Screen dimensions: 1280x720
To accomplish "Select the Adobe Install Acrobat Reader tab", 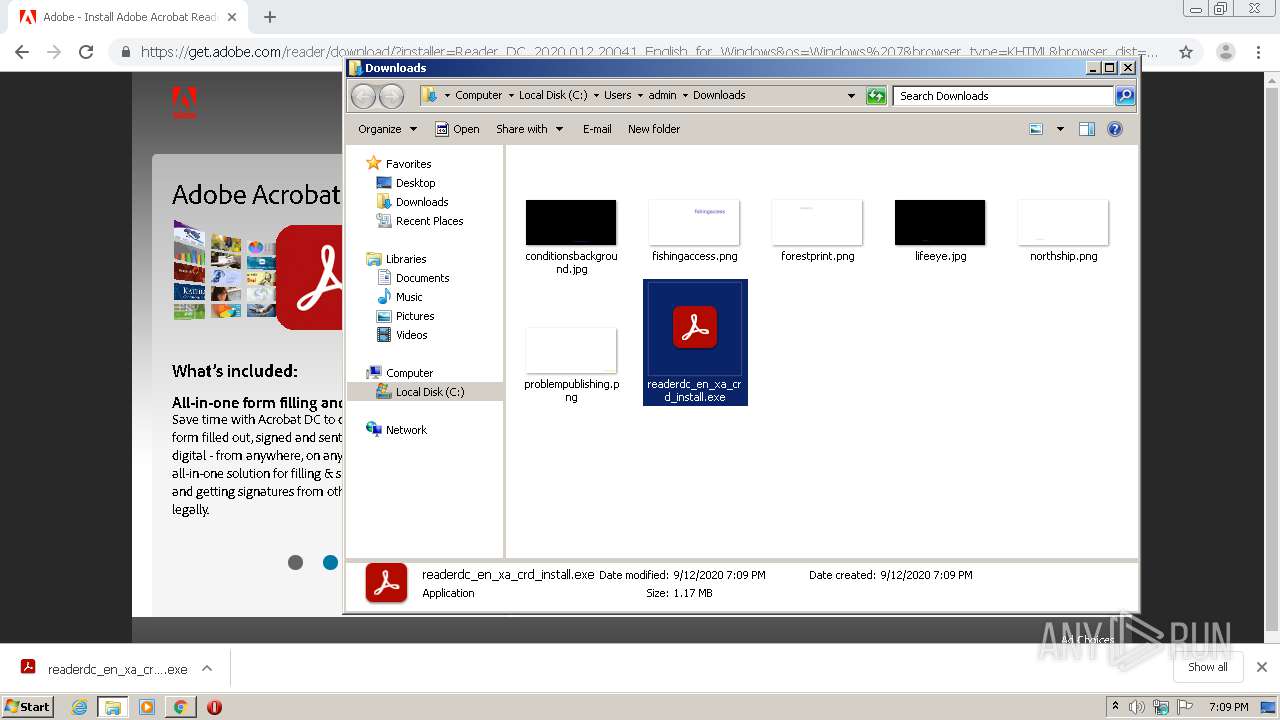I will click(x=129, y=17).
